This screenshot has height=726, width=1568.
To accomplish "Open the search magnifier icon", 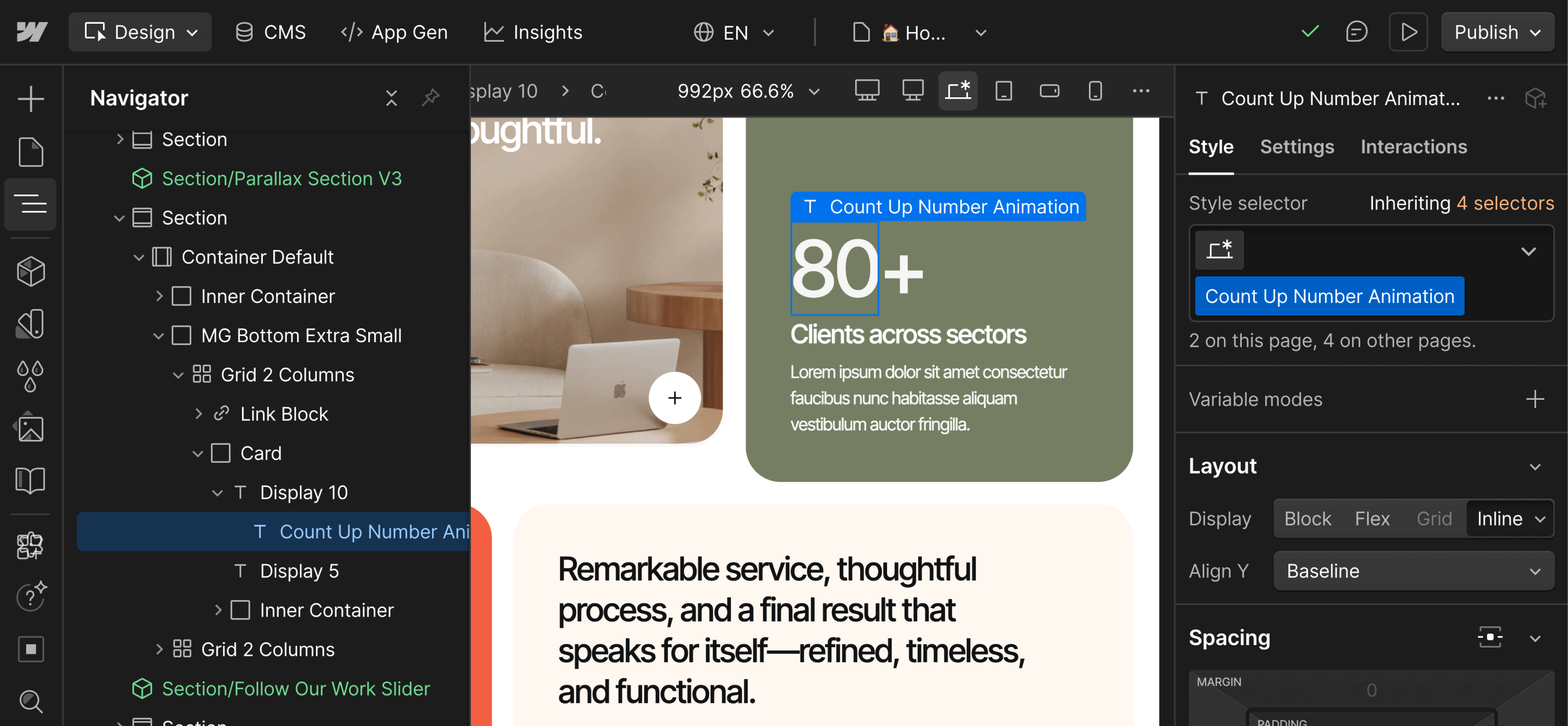I will point(30,701).
